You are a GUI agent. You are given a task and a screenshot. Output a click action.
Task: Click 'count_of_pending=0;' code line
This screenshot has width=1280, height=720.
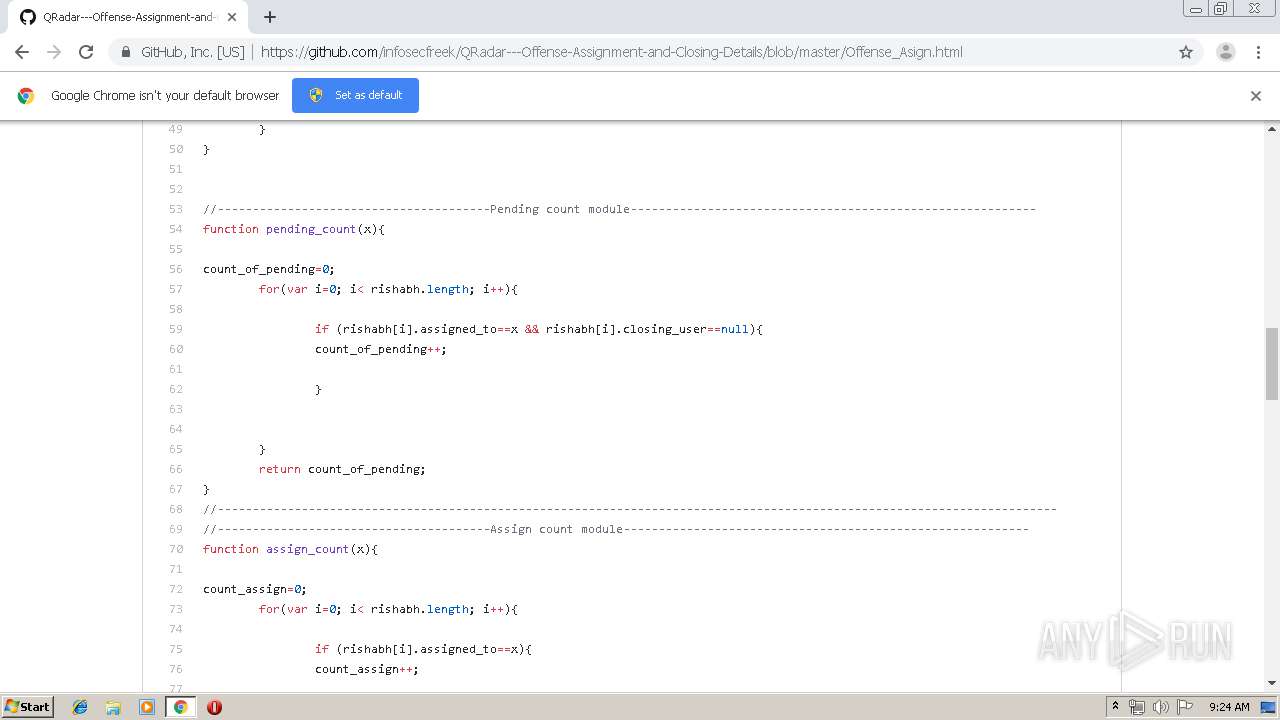269,269
